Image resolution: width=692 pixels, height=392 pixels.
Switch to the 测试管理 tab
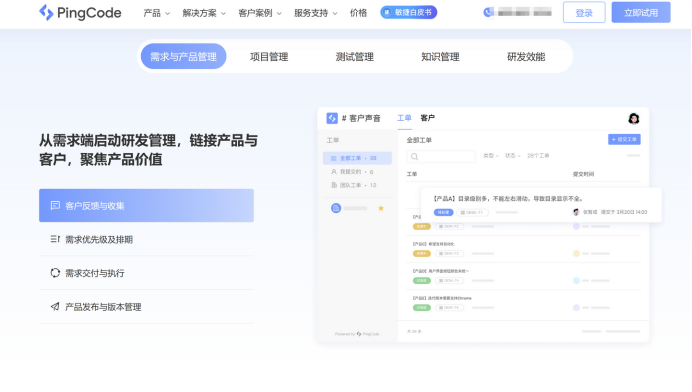click(354, 57)
